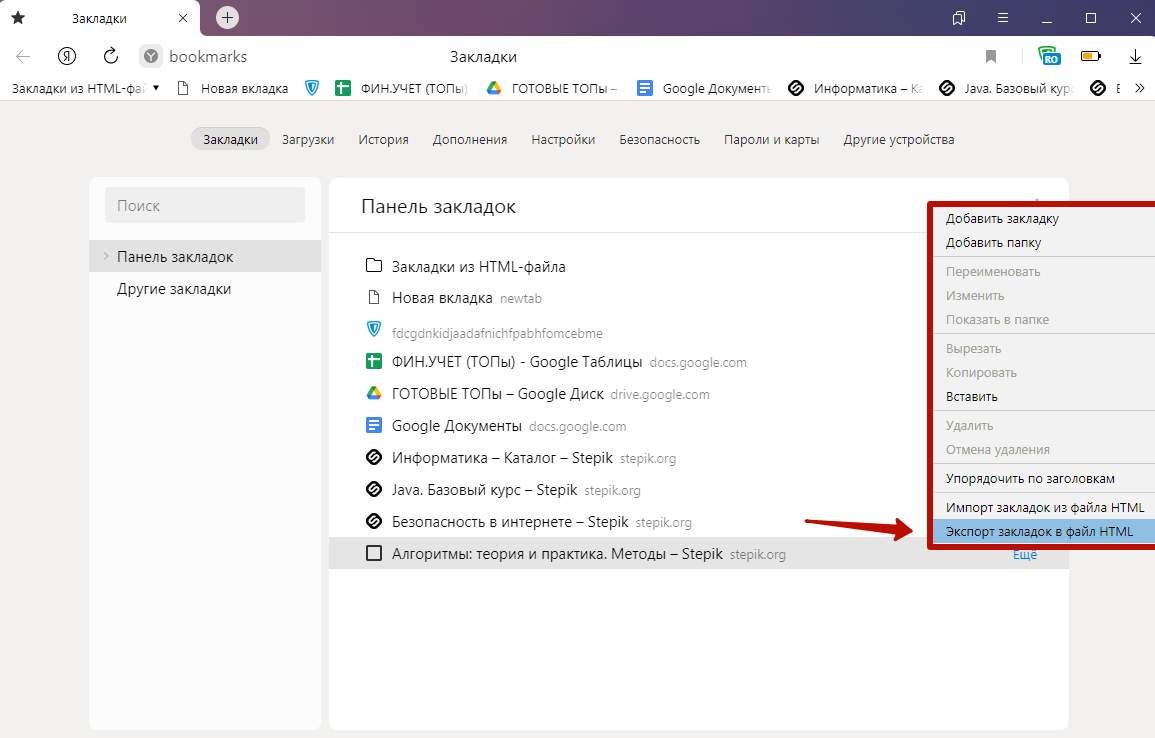Choose Добавить папку from context menu

993,242
